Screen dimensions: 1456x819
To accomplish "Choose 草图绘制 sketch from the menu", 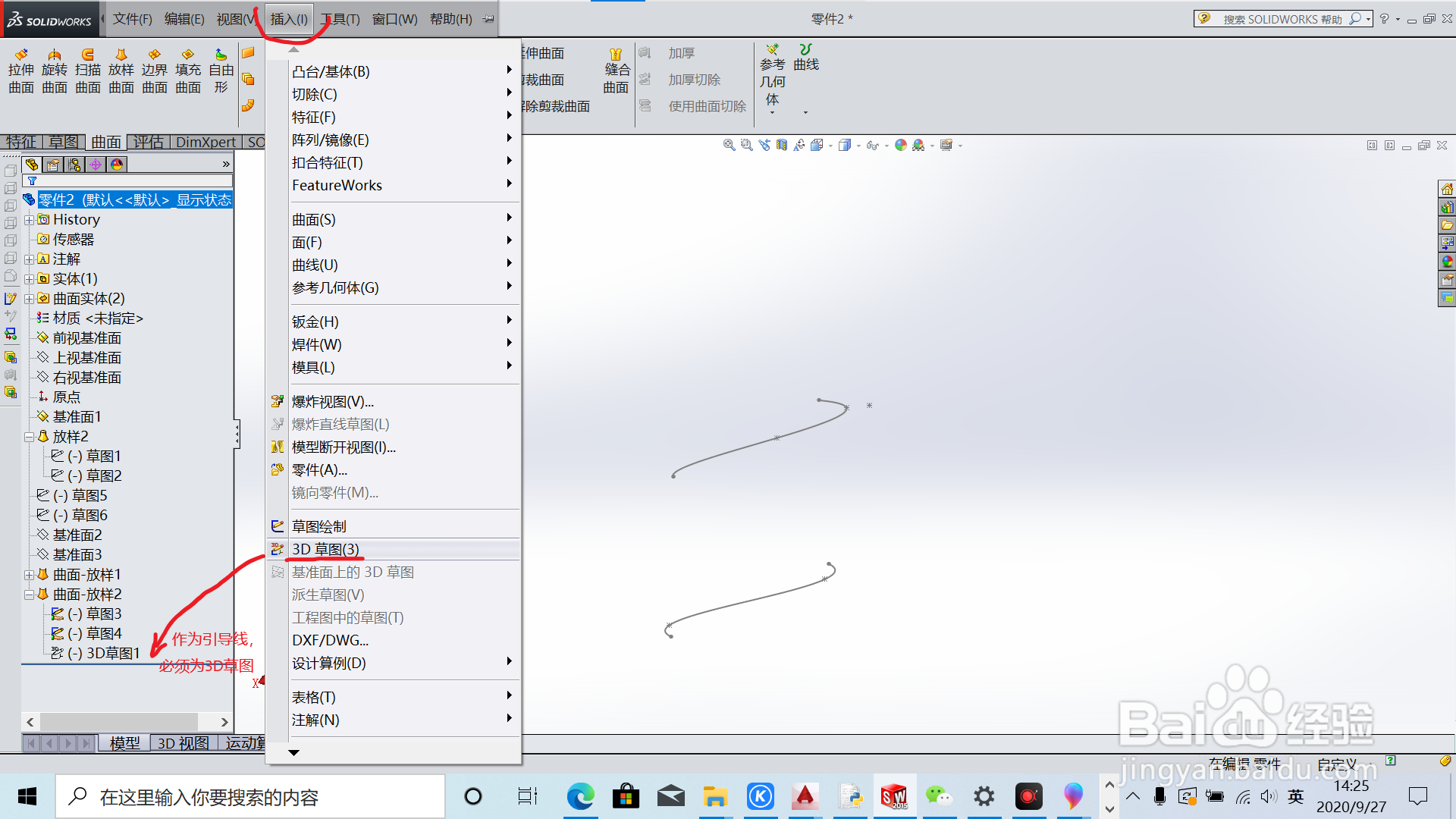I will [394, 526].
